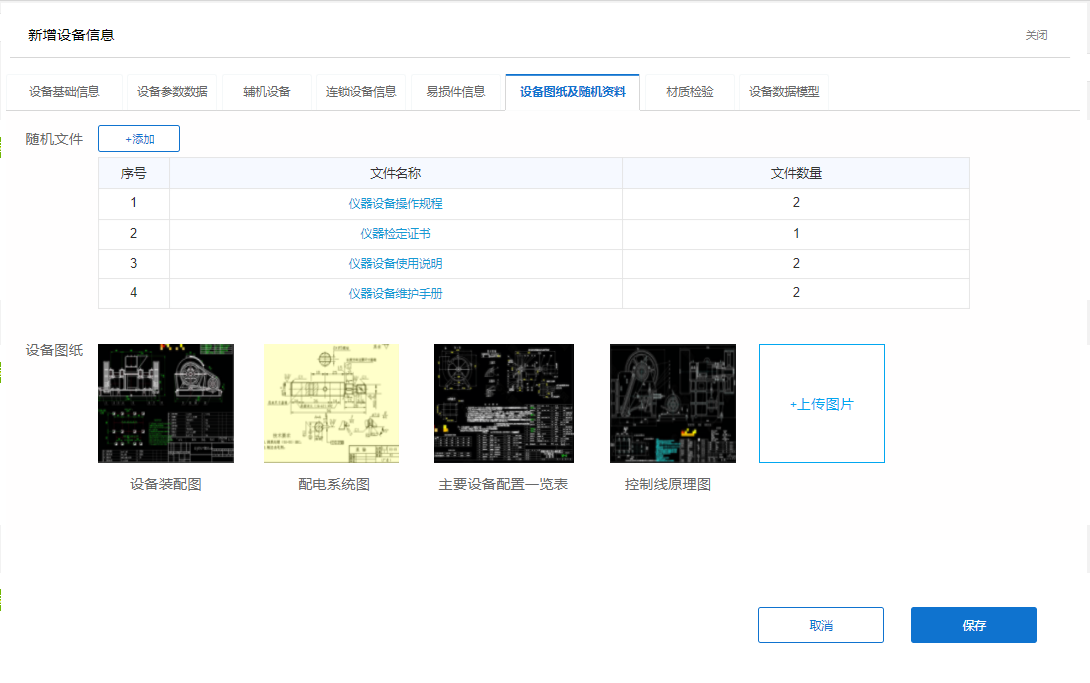This screenshot has width=1090, height=683.
Task: Open the 易损件信息 tab
Action: coord(456,92)
